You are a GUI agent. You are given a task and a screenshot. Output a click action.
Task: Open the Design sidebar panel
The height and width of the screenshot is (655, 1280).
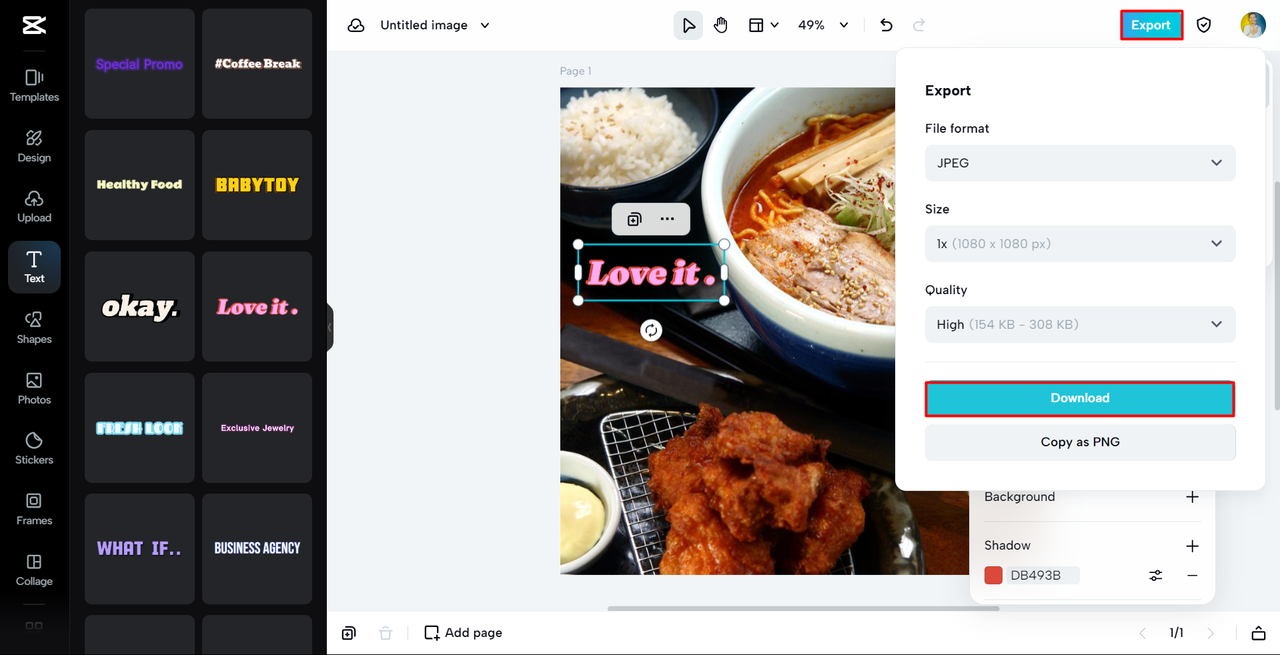34,146
